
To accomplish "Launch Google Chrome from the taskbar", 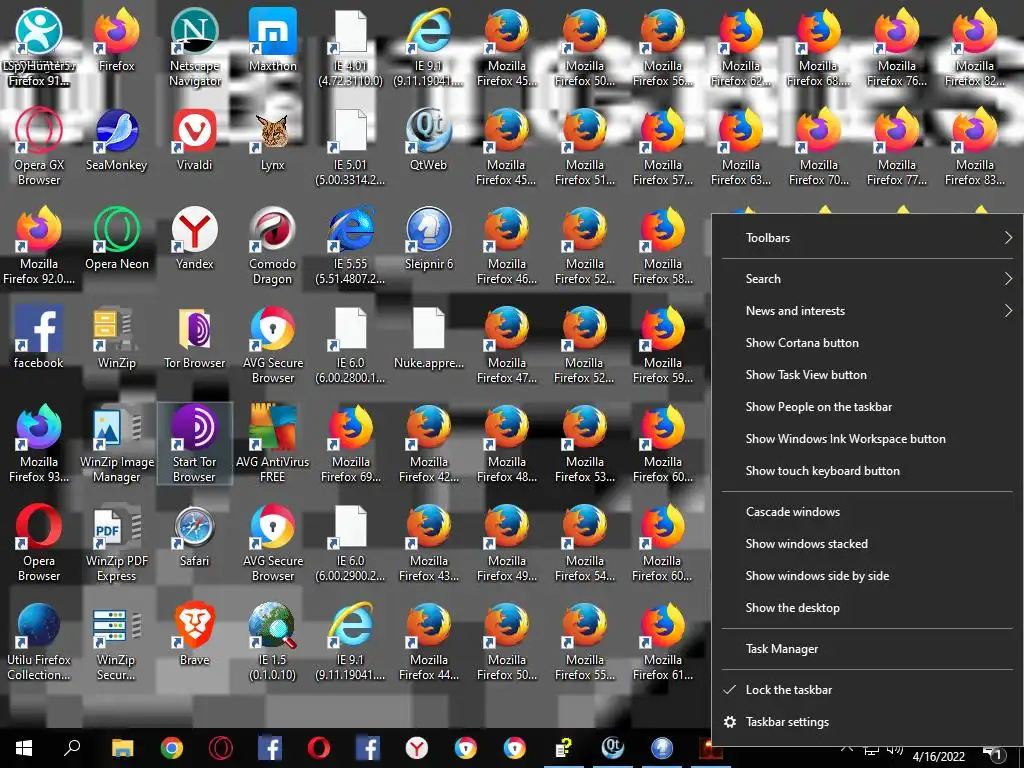I will click(x=172, y=748).
